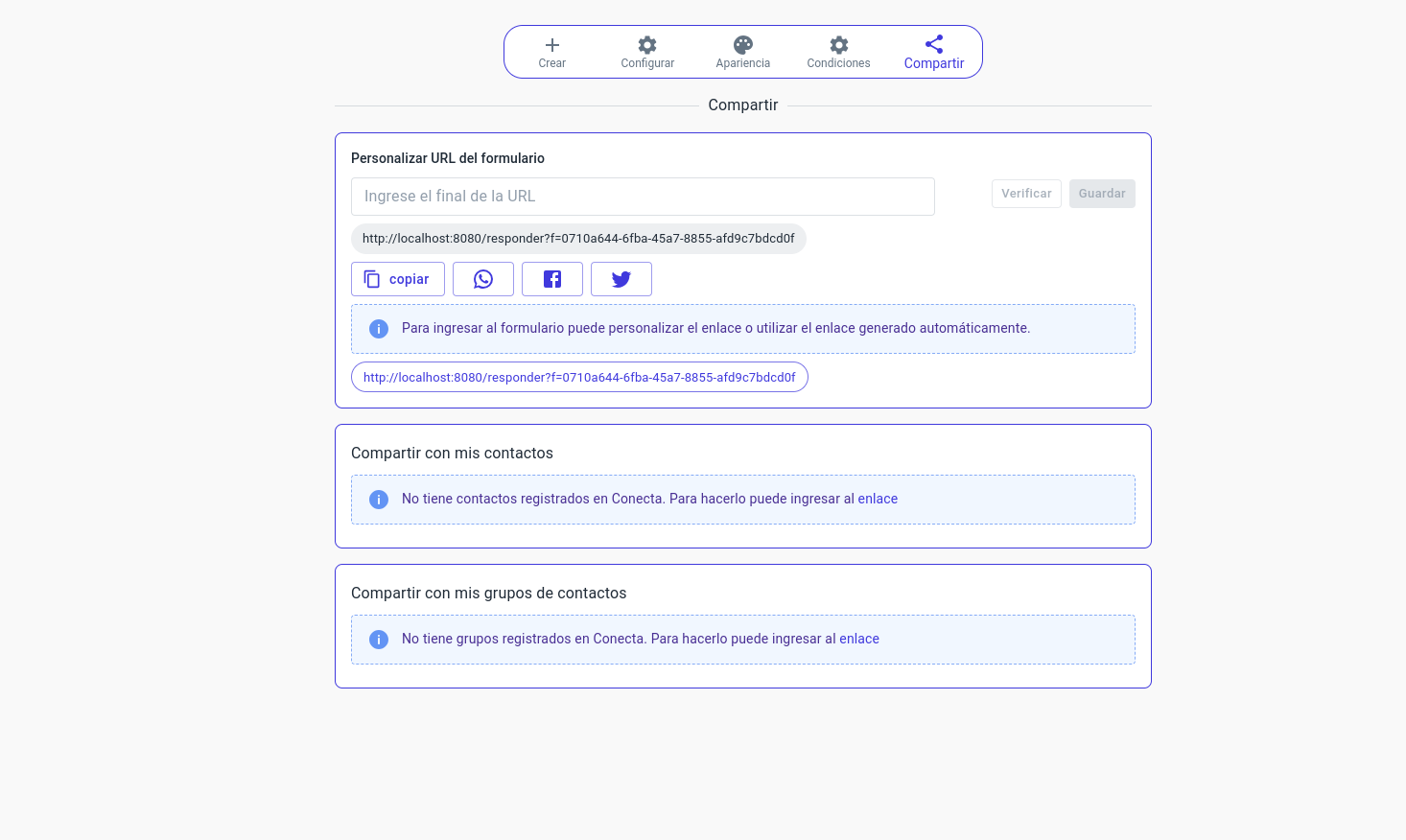Click the Guardar button
Screen dimensions: 1406x840
point(1101,194)
